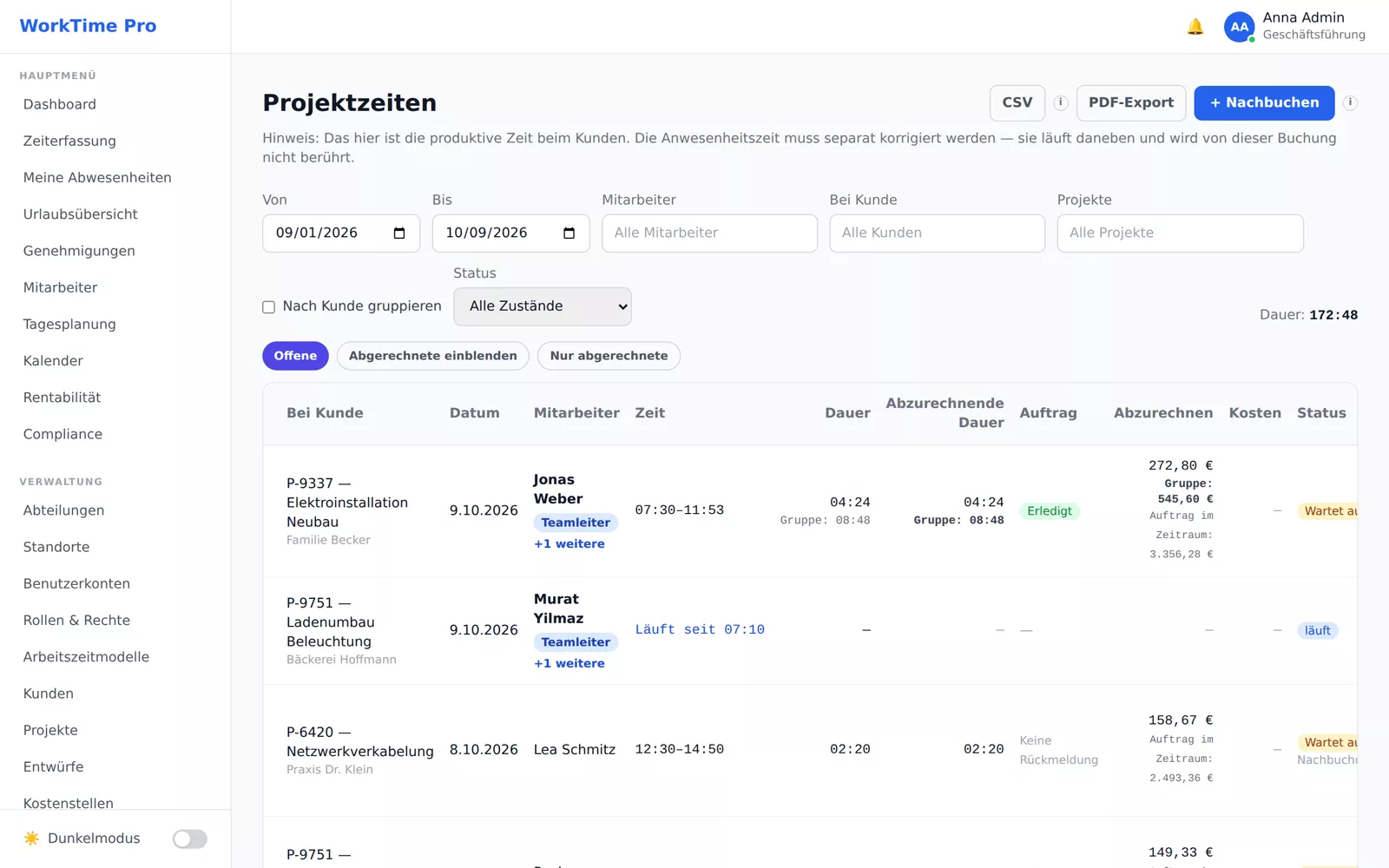The height and width of the screenshot is (868, 1389).
Task: Select the Offene filter chip
Action: (x=295, y=356)
